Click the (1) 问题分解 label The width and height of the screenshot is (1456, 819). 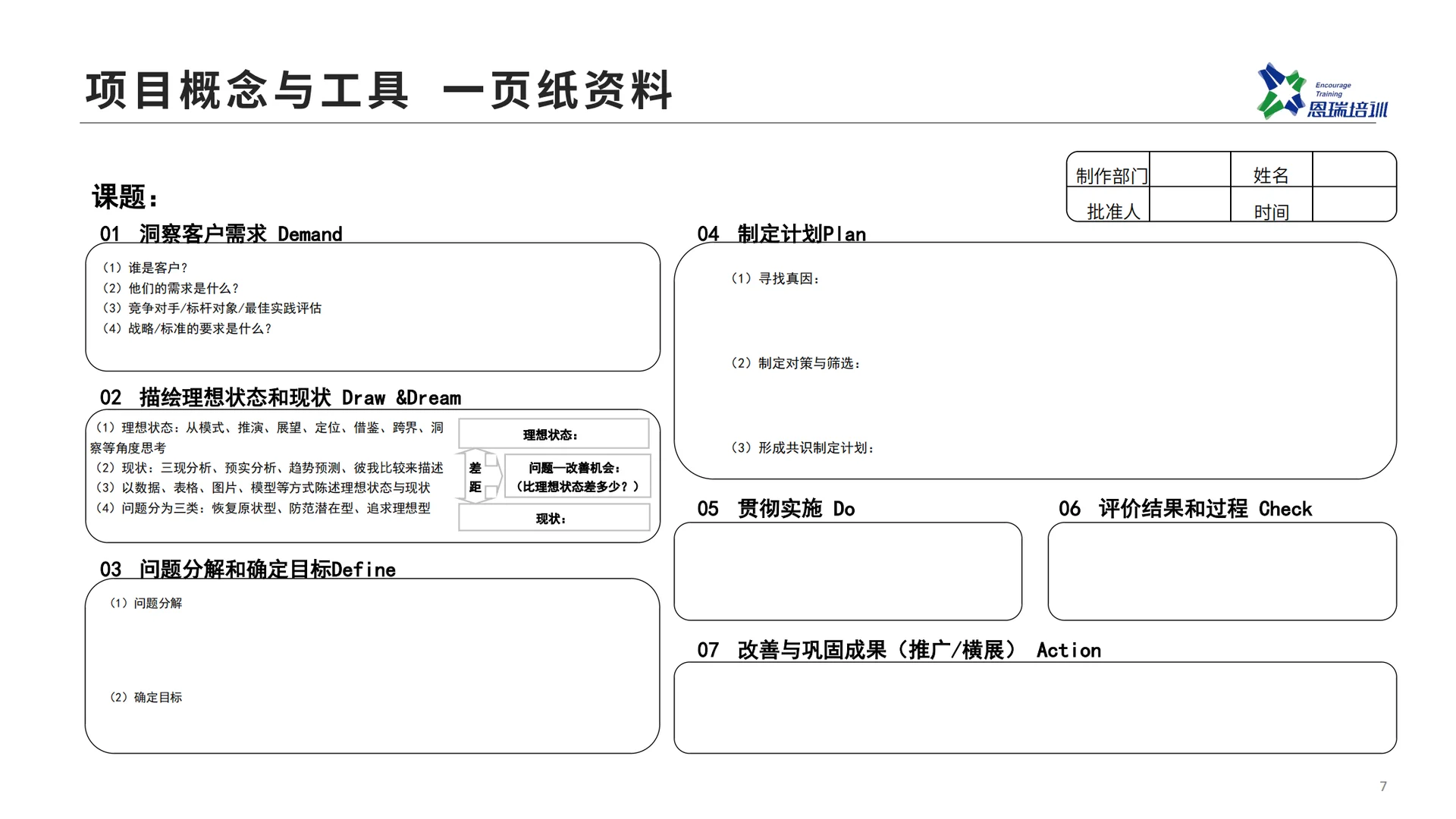point(146,603)
